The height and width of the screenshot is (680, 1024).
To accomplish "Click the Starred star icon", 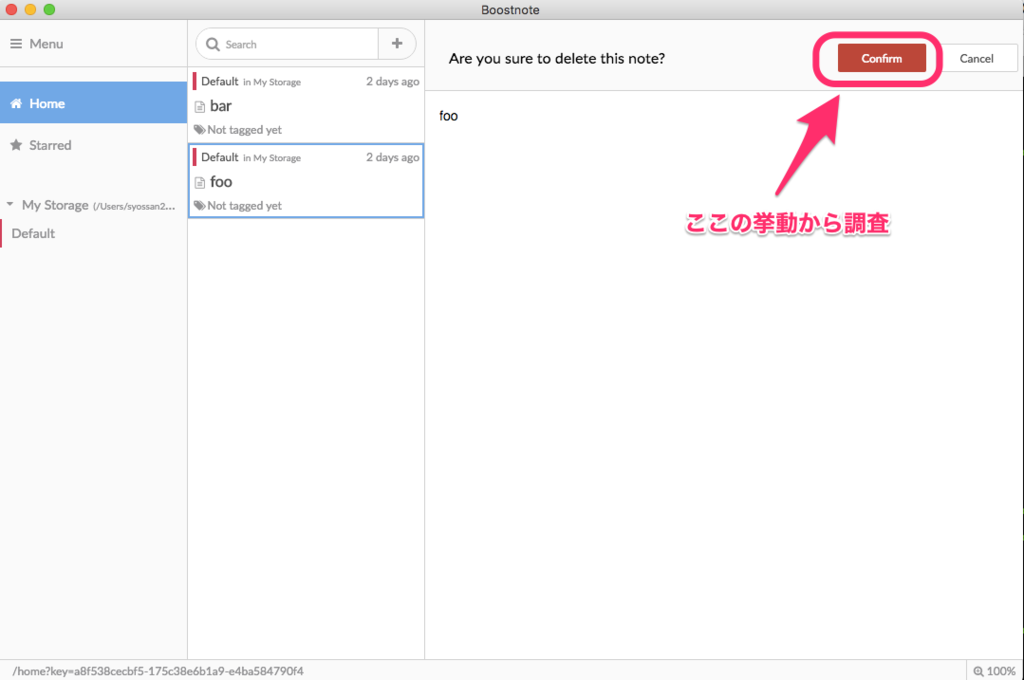I will 16,145.
